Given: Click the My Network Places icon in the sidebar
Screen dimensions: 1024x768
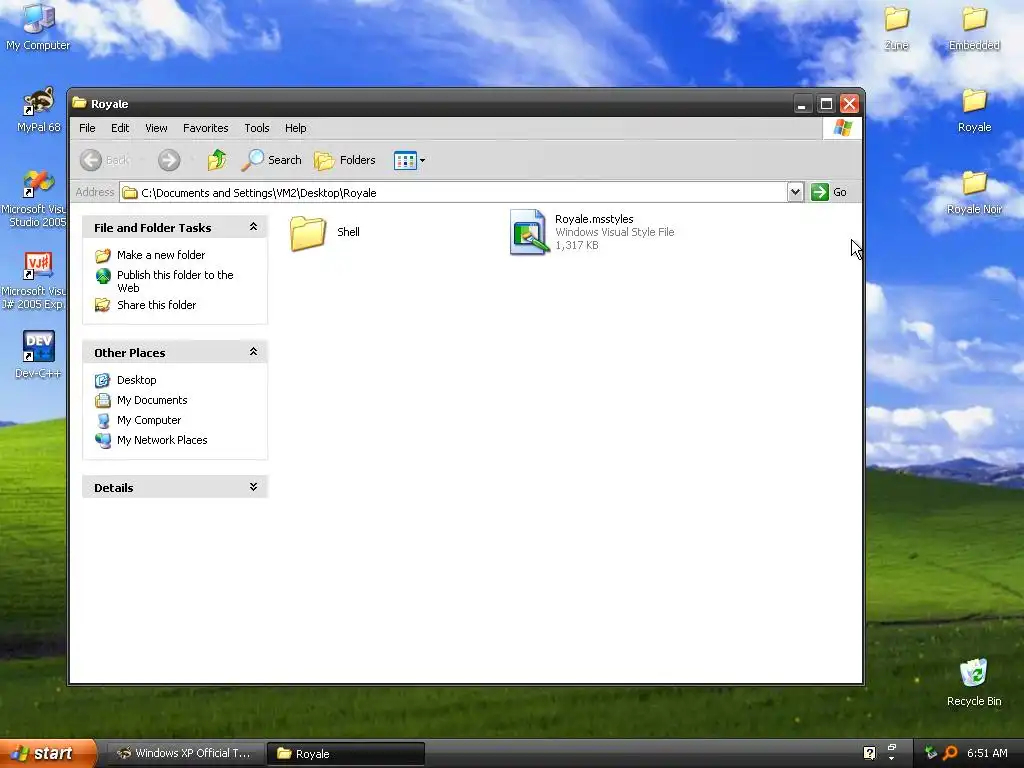Looking at the screenshot, I should (103, 441).
